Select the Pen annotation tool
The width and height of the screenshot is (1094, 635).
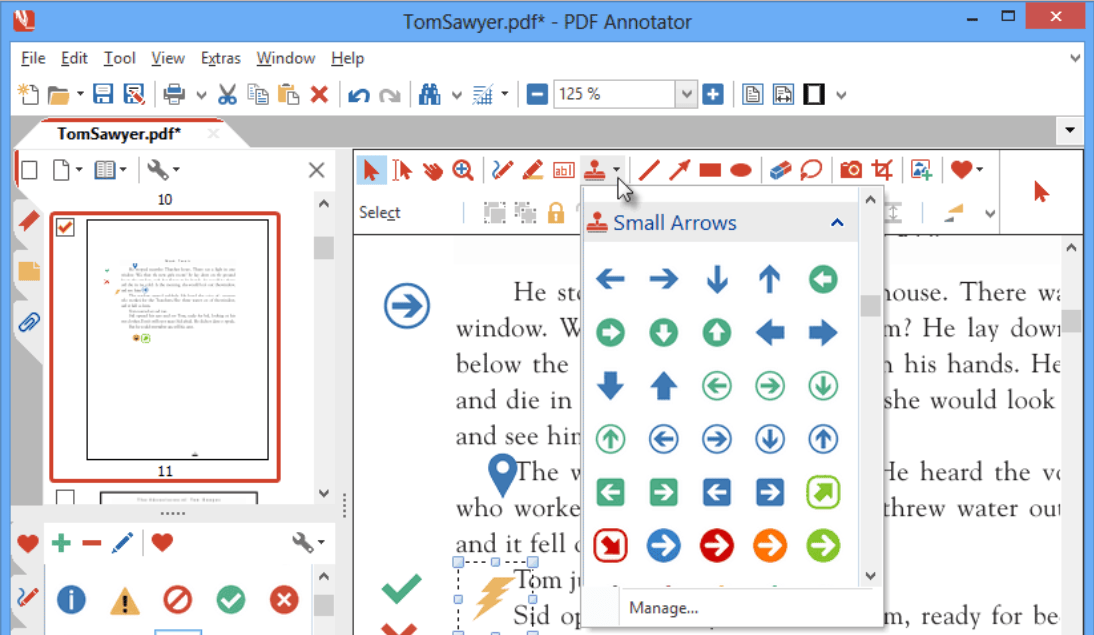point(502,170)
